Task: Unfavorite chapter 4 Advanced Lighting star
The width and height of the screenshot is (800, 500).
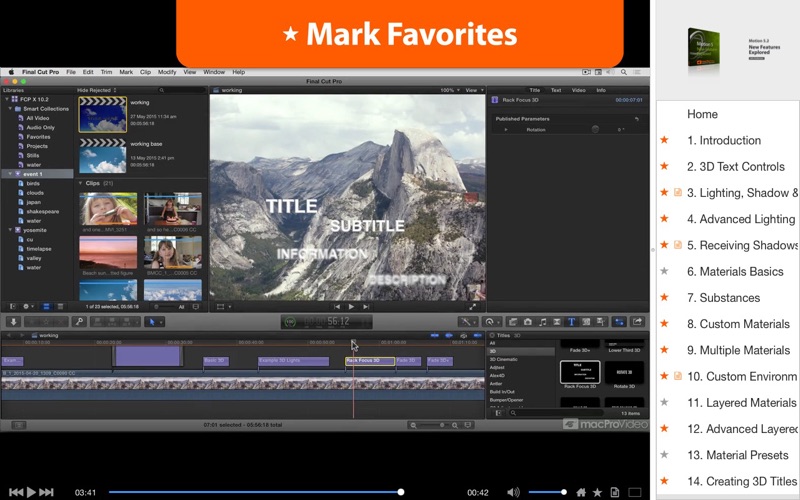Action: tap(664, 218)
